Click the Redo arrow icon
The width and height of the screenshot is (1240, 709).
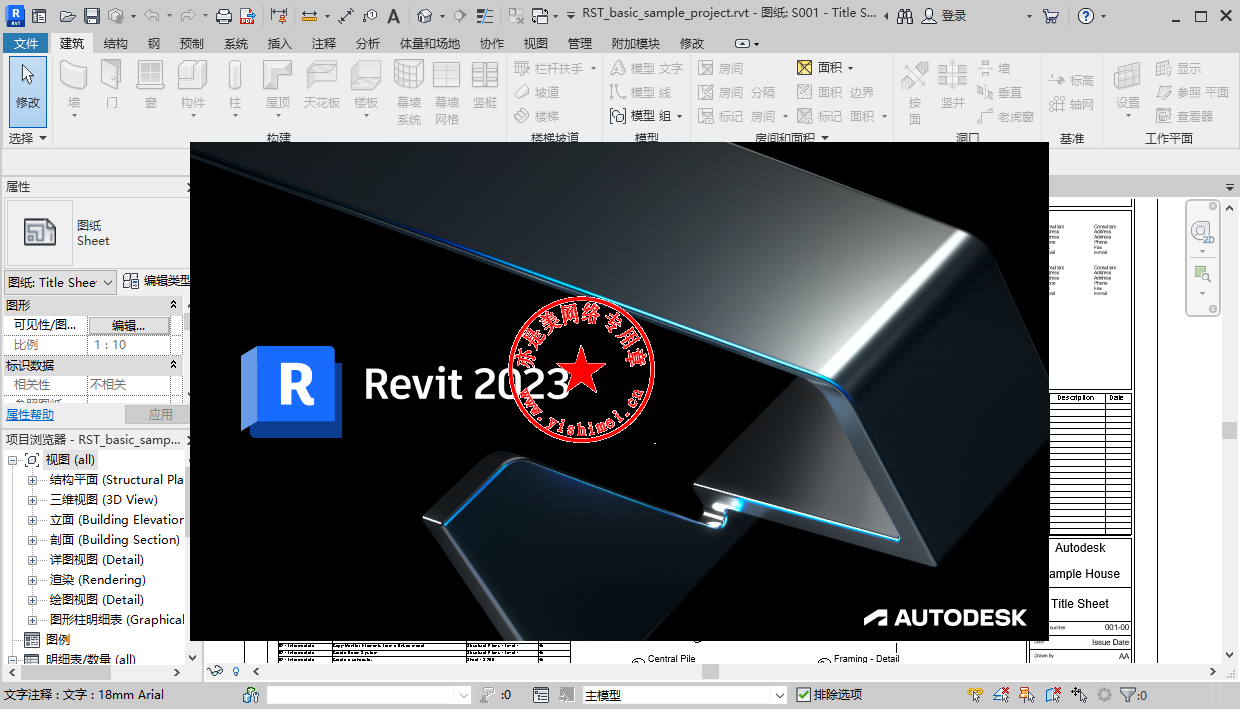[187, 16]
